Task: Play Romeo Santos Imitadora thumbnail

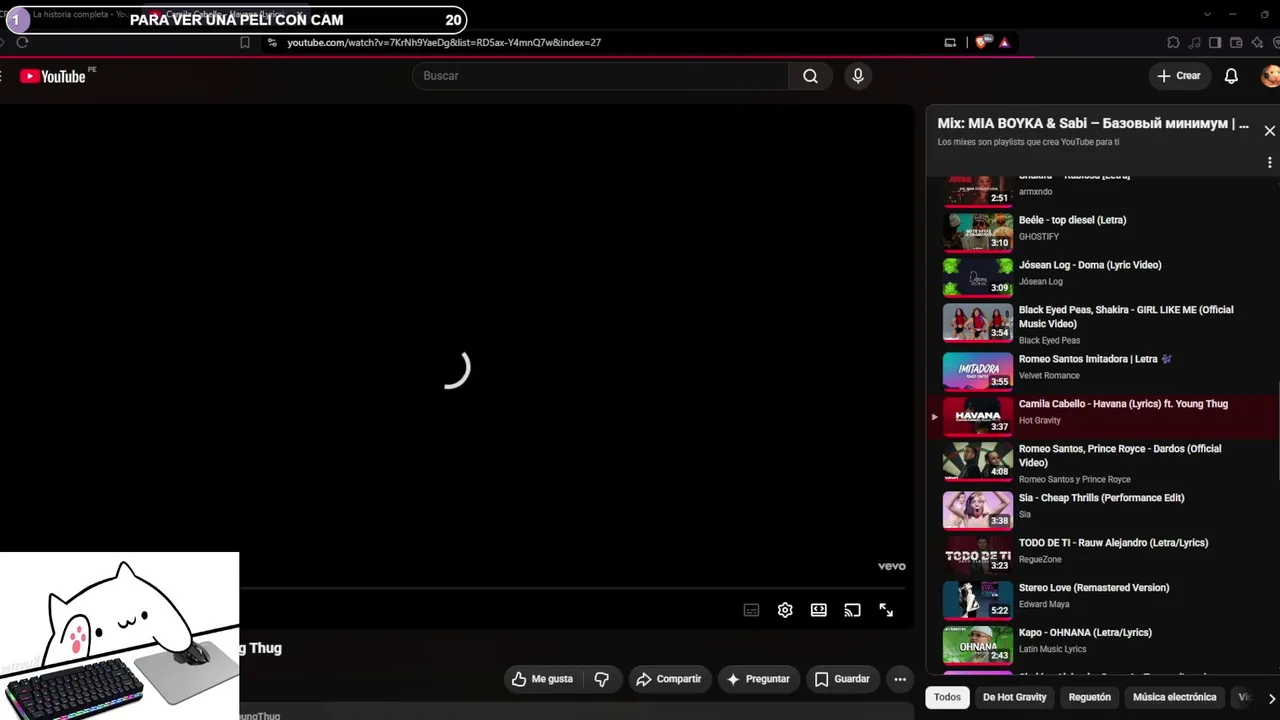Action: pos(978,371)
